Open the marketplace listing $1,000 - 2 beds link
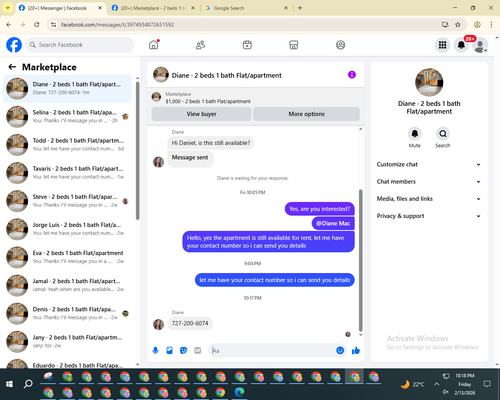The width and height of the screenshot is (500, 400). [208, 101]
